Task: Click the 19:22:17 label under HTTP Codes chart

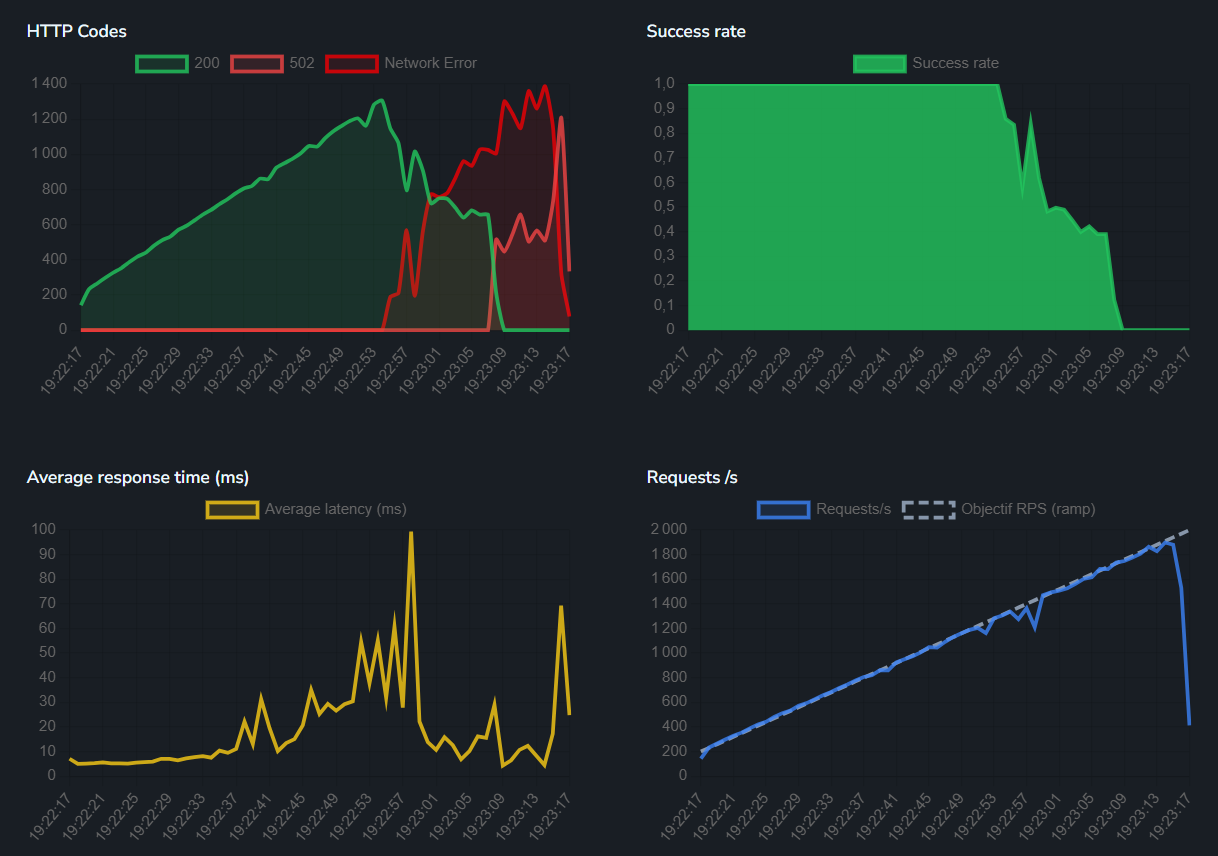Action: tap(61, 370)
